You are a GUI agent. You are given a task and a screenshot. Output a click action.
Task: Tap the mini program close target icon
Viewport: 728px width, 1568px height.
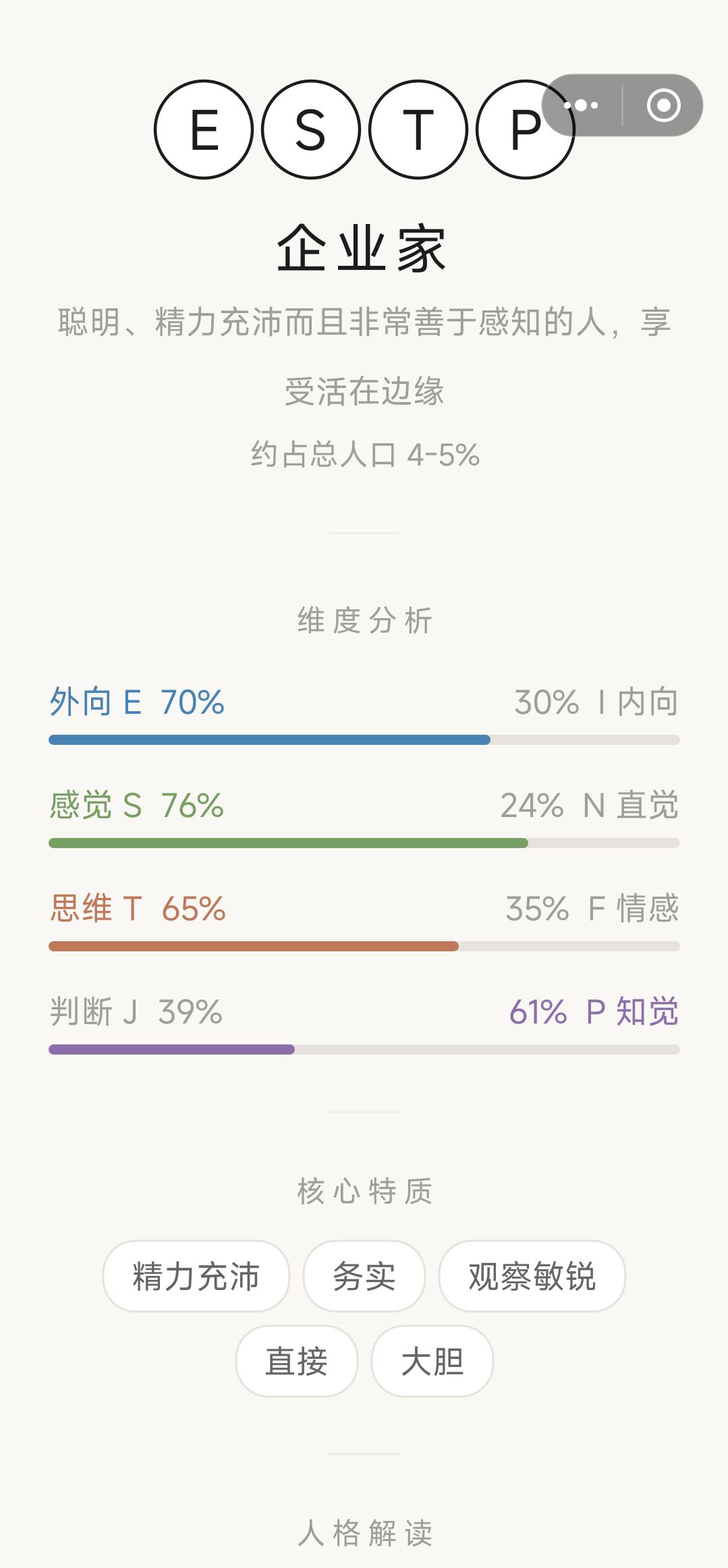tap(663, 105)
